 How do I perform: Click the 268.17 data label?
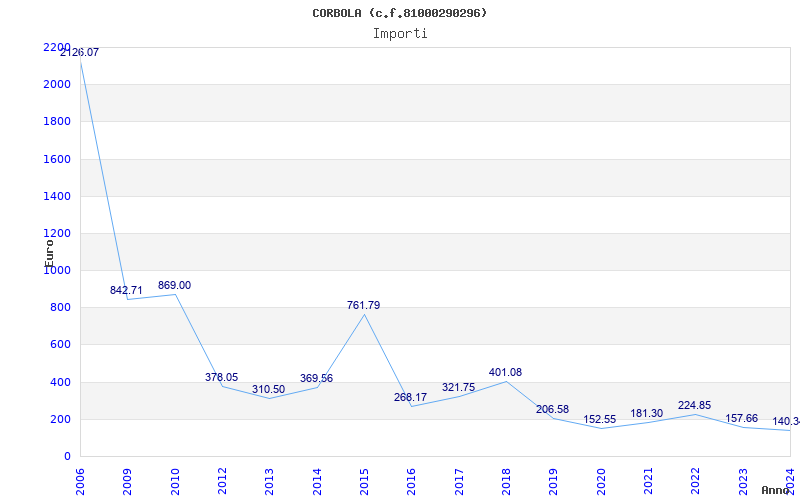pos(410,397)
